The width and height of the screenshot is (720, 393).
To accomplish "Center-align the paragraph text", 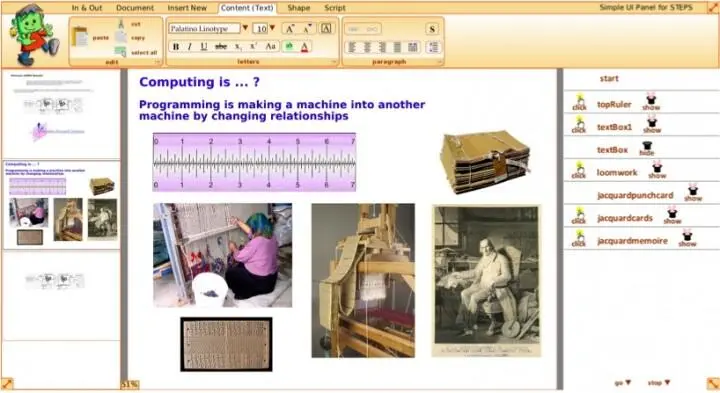I will [367, 47].
